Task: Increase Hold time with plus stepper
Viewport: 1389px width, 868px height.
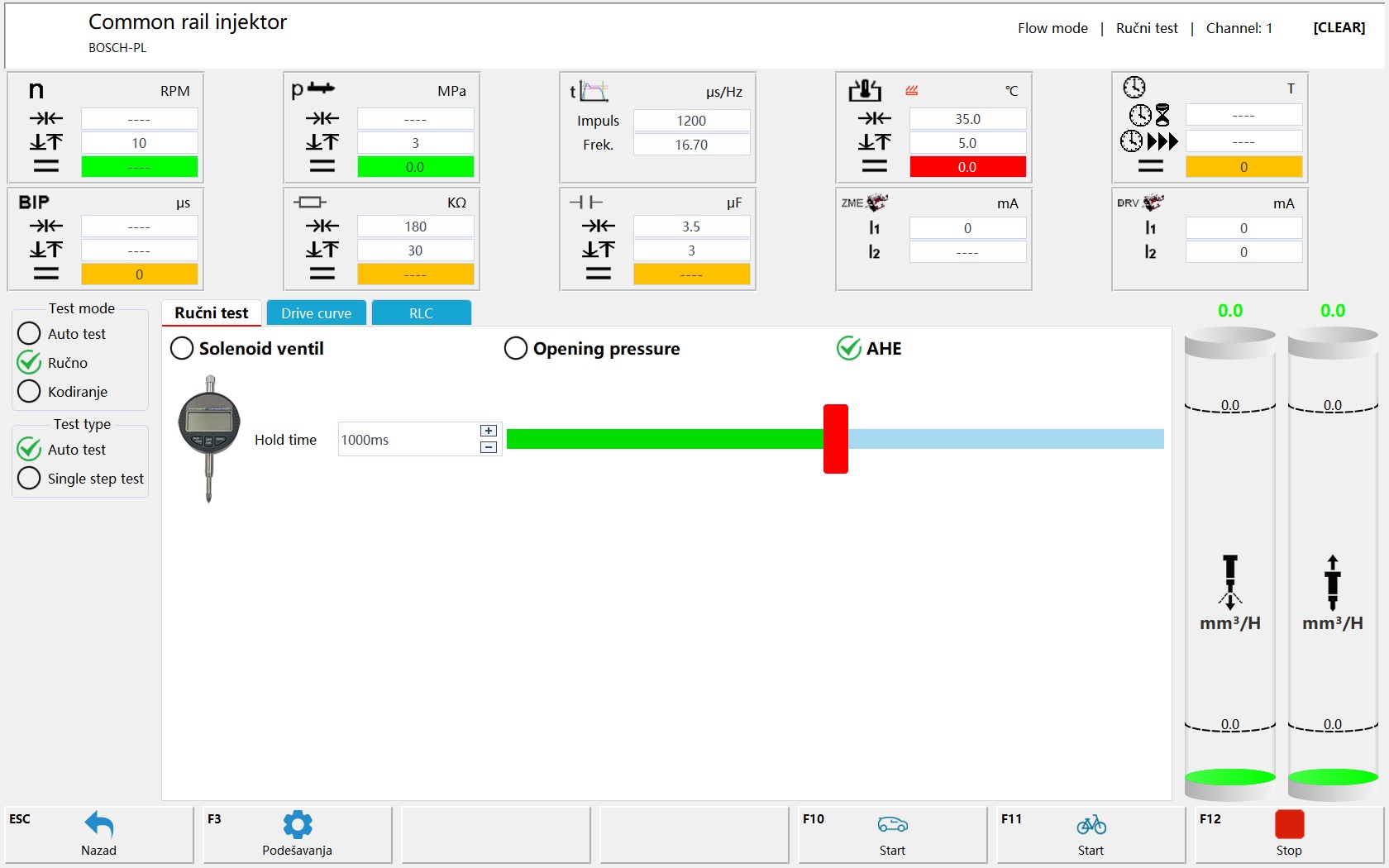Action: coord(489,431)
